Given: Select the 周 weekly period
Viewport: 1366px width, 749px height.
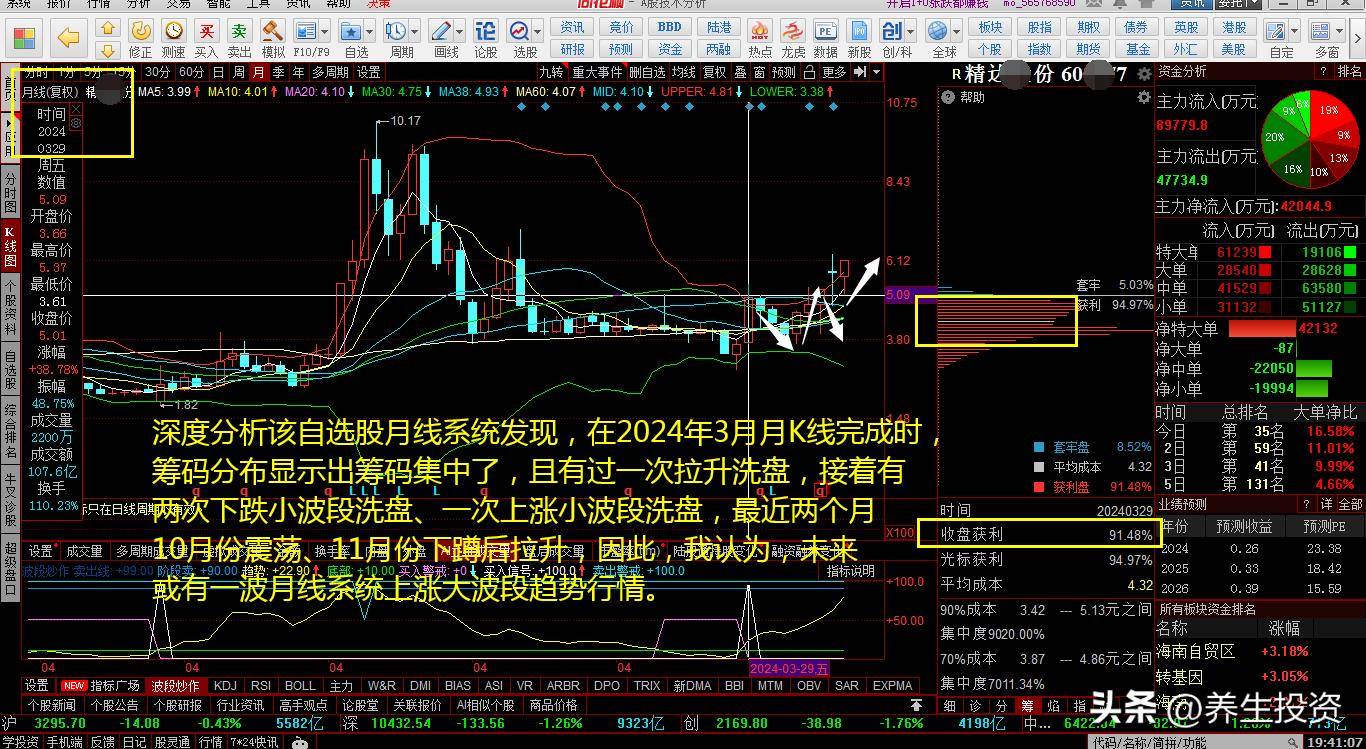Looking at the screenshot, I should (238, 72).
